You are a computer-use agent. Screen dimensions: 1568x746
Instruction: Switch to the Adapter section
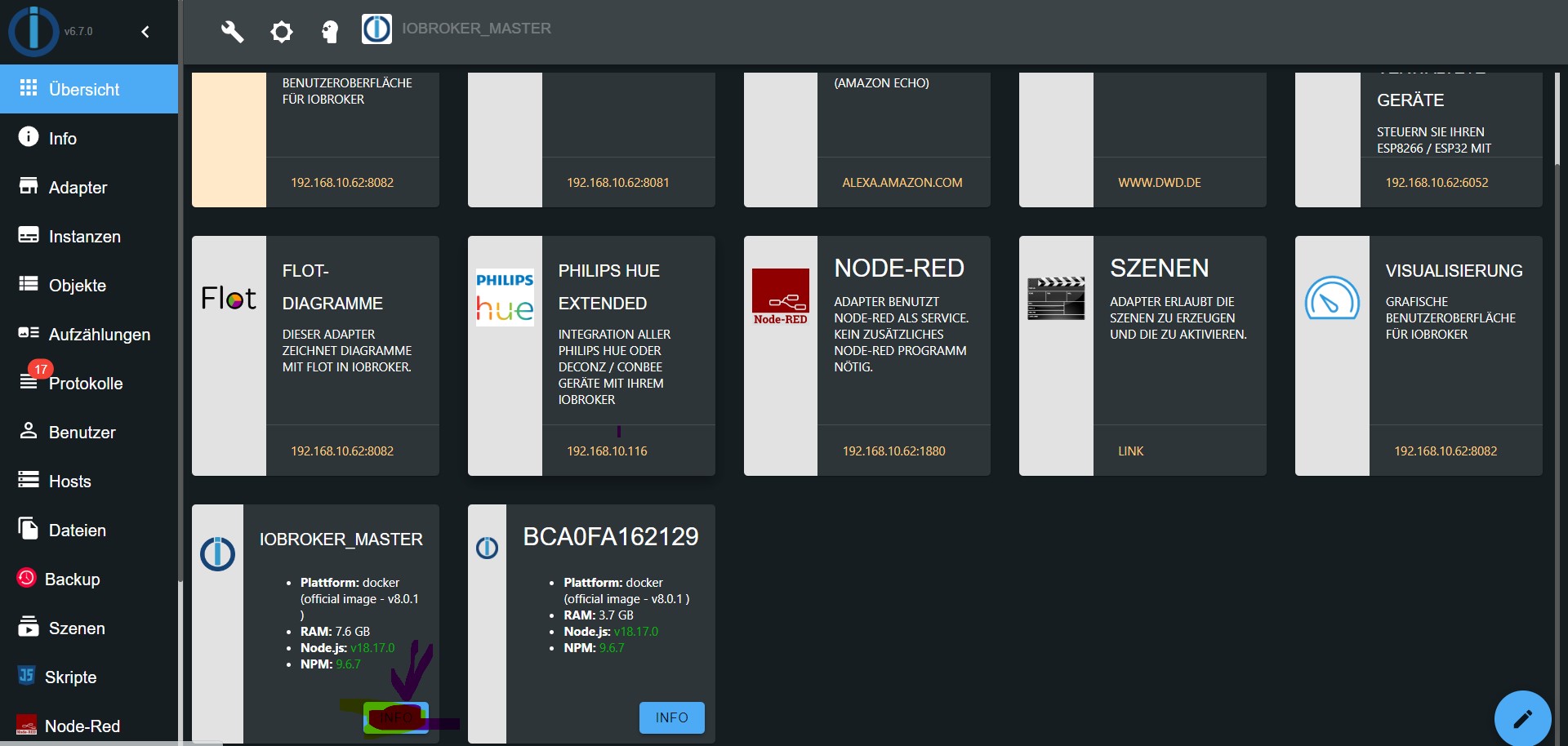coord(79,187)
